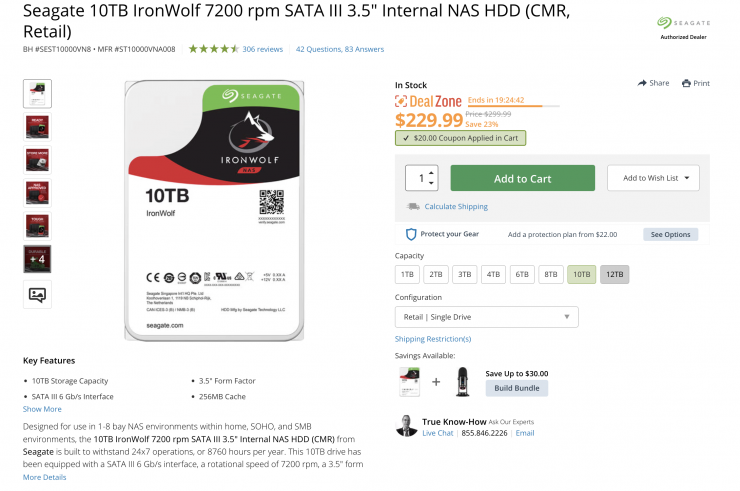Click the Build Bundle button

tap(517, 388)
